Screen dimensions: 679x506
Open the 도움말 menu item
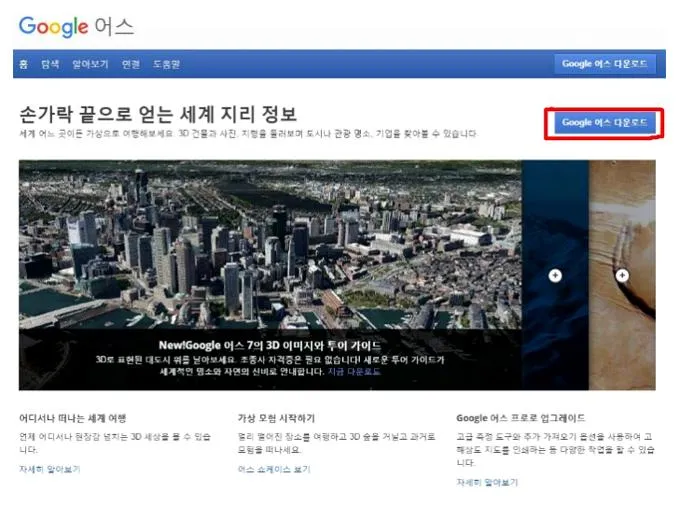coord(166,64)
